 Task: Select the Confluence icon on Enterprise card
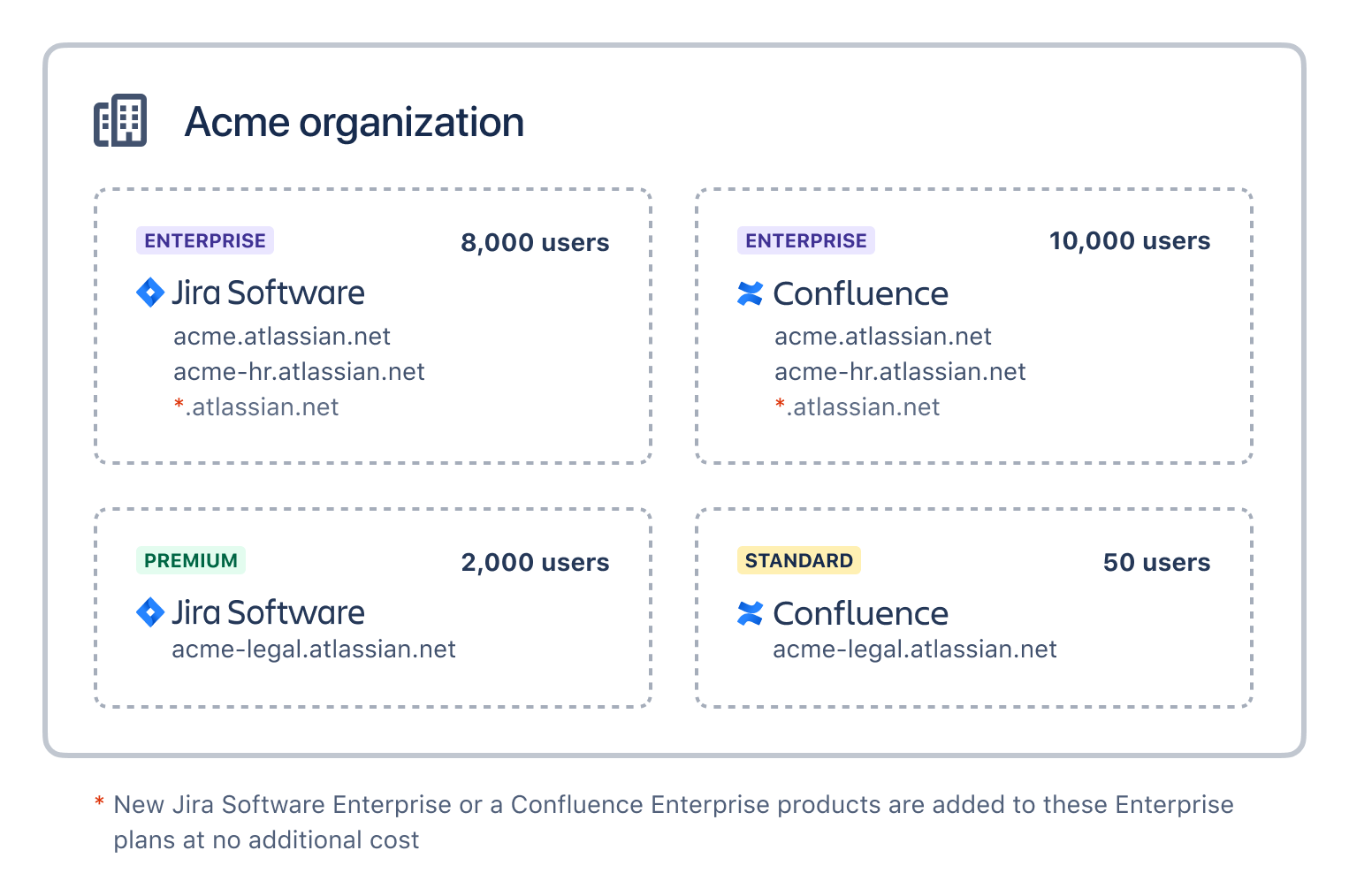(x=751, y=293)
